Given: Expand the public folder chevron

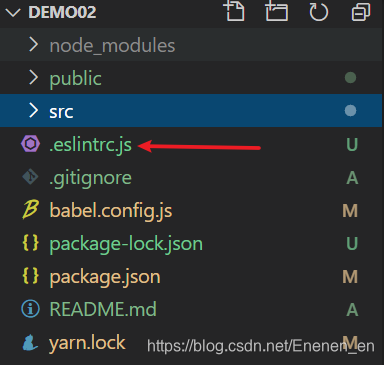Looking at the screenshot, I should pyautogui.click(x=33, y=78).
